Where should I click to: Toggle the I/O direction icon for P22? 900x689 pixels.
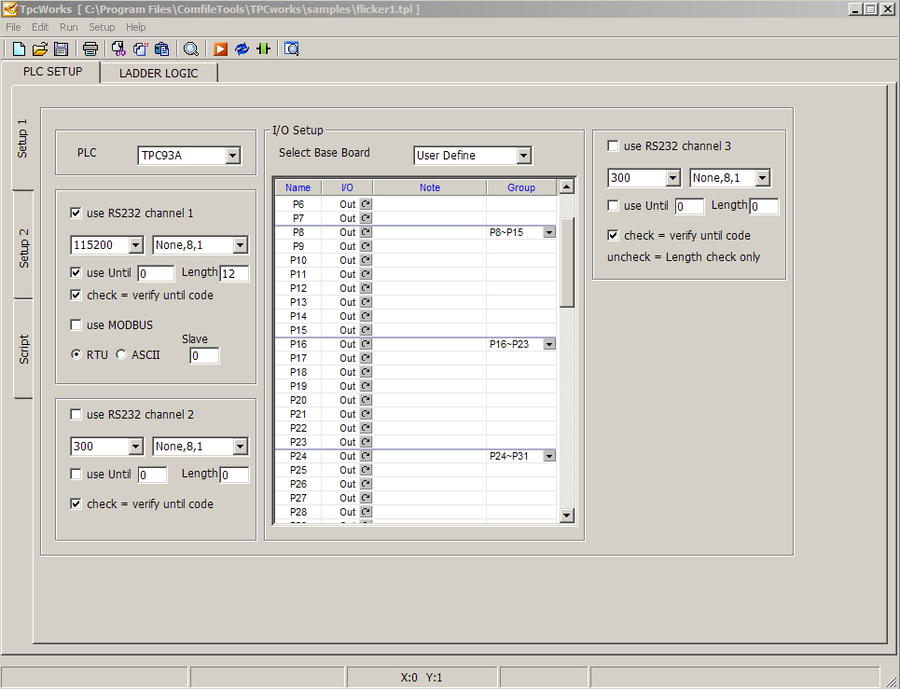tap(366, 428)
